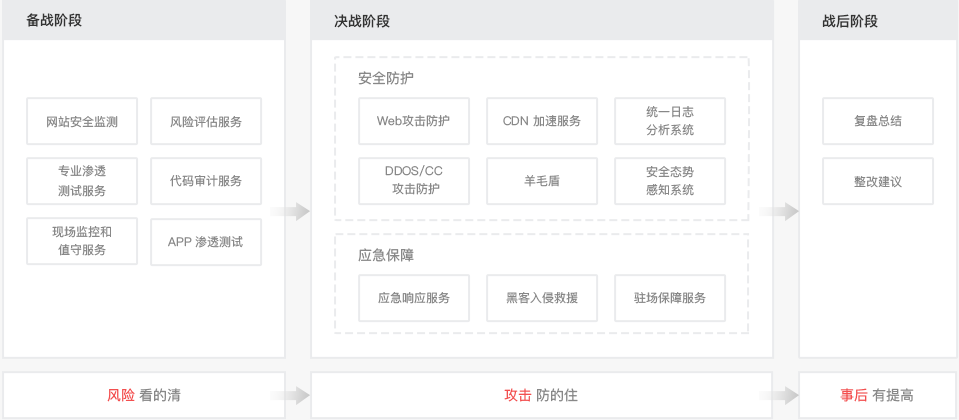This screenshot has width=959, height=420.
Task: Select the 风险评估服务 box
Action: [x=206, y=122]
